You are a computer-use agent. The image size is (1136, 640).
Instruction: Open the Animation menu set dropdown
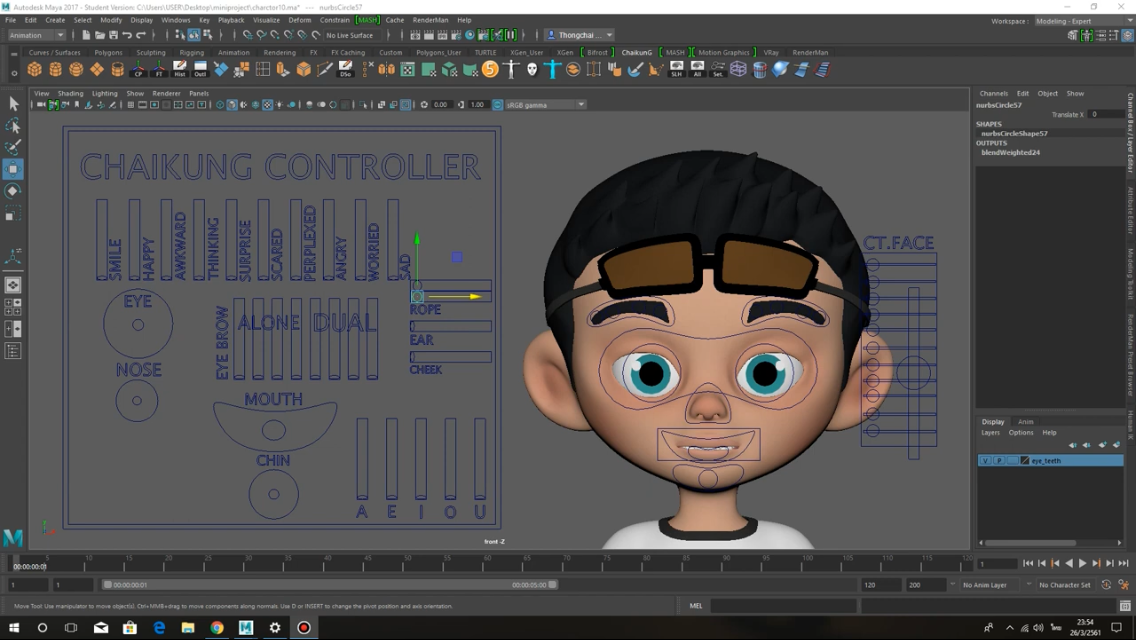tap(37, 35)
